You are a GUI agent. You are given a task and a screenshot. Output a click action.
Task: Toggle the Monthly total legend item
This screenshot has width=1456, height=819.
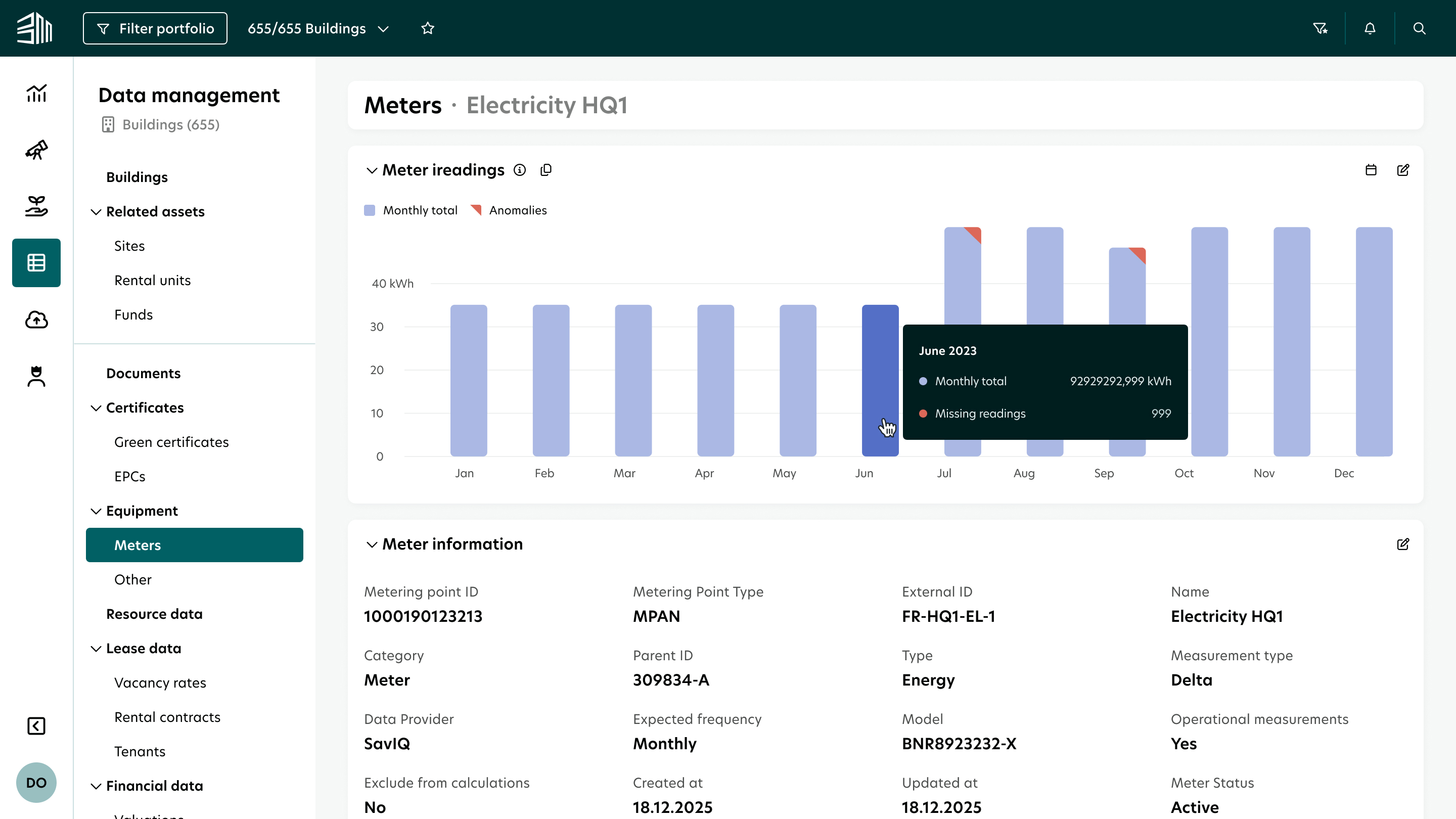pos(411,210)
